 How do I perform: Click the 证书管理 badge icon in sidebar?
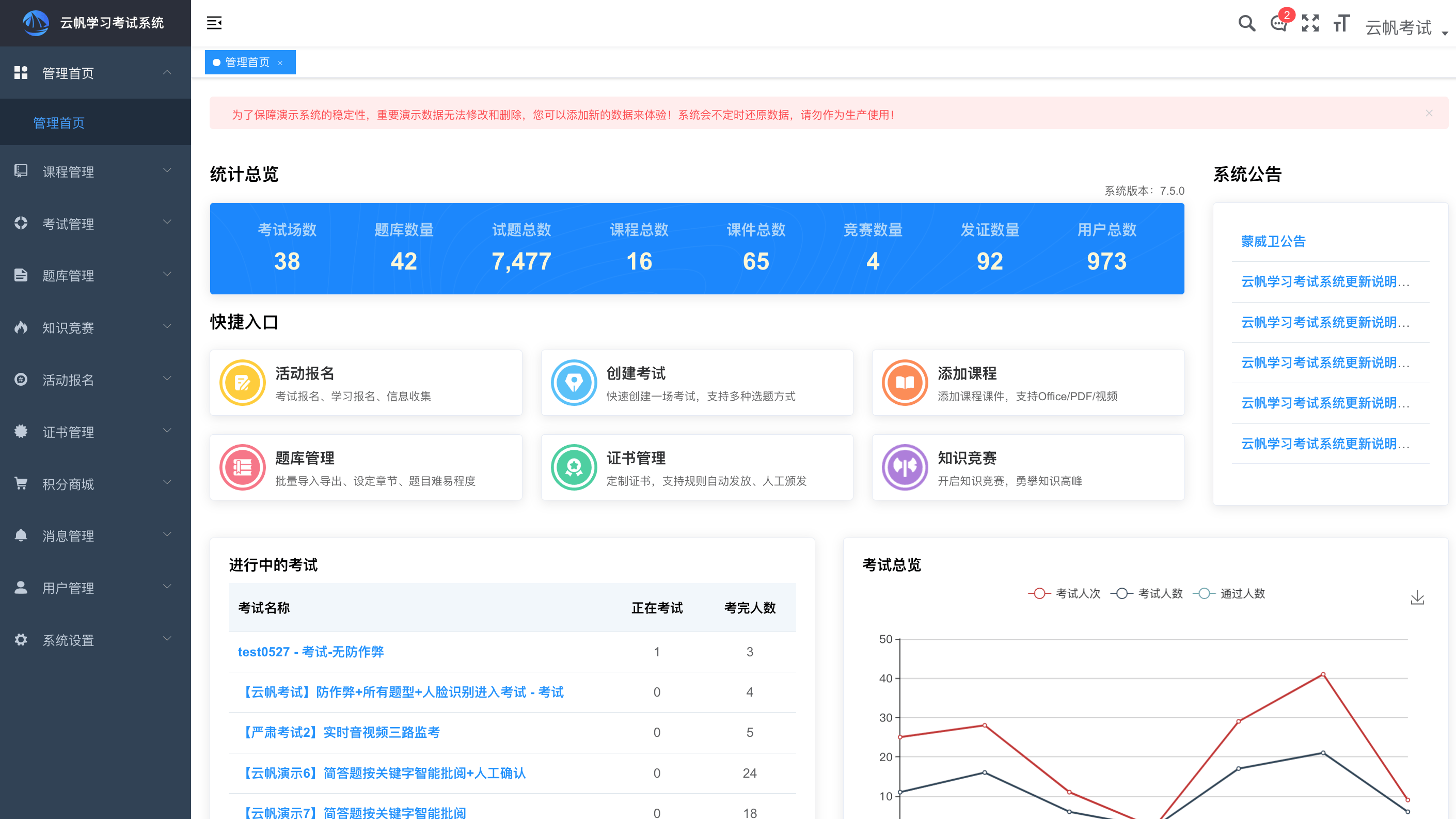coord(21,431)
